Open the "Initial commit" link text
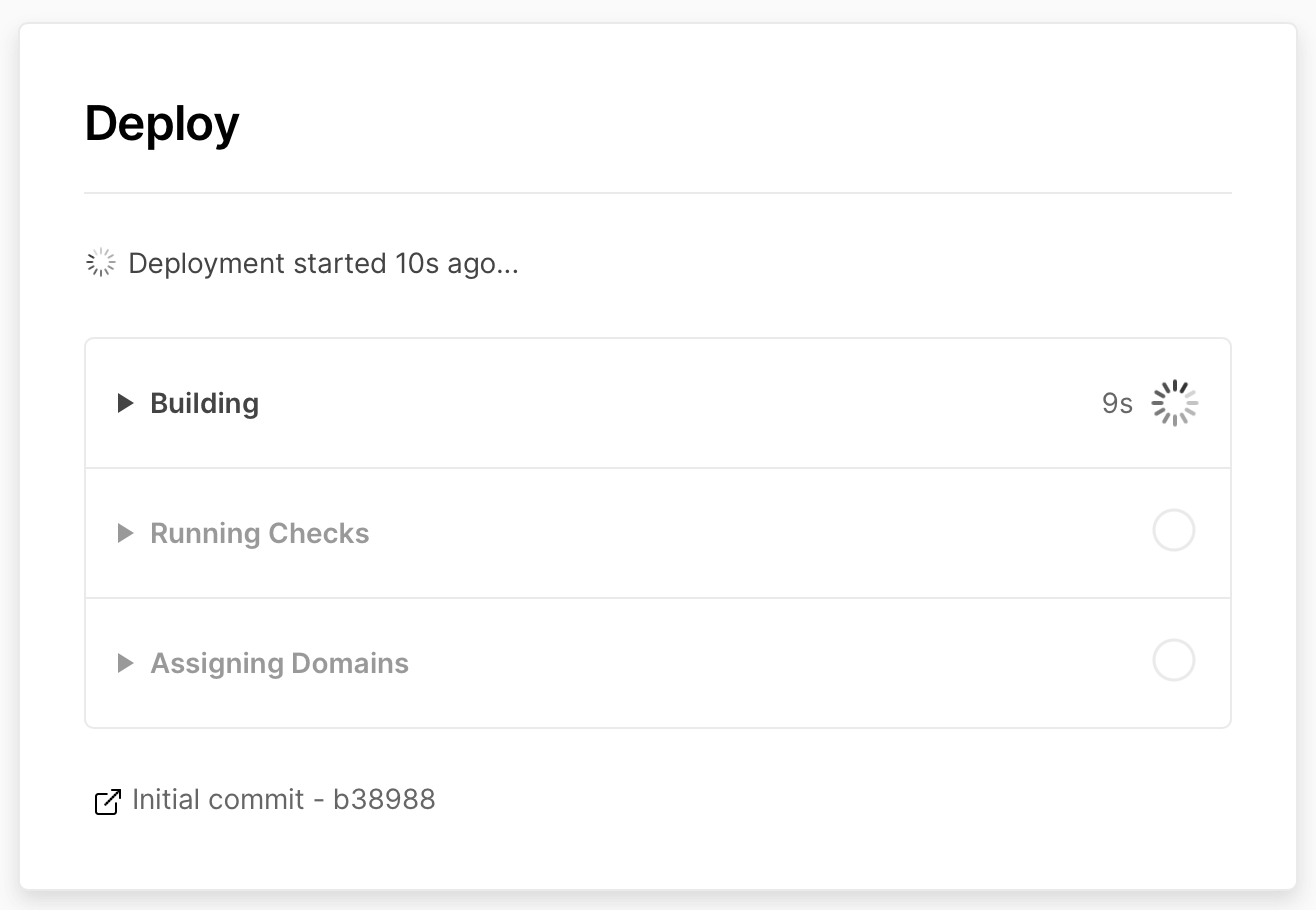This screenshot has width=1316, height=910. (x=218, y=800)
